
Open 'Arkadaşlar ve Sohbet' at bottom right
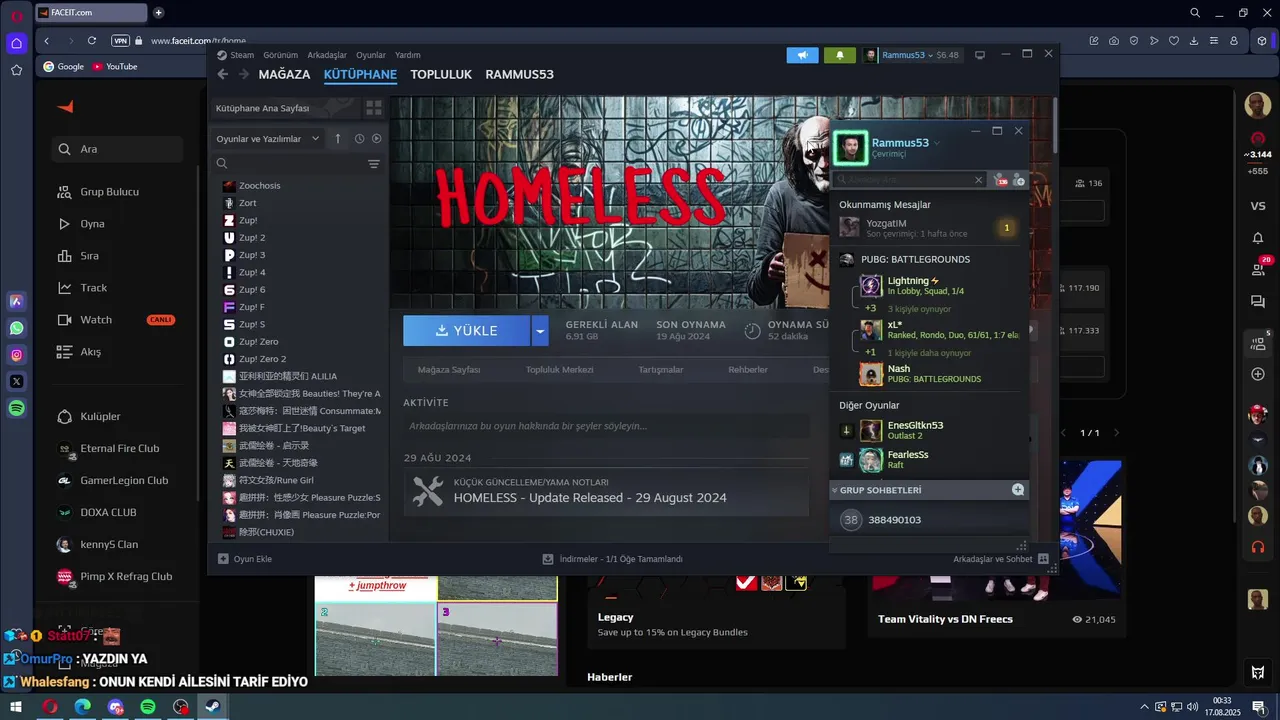1000,559
